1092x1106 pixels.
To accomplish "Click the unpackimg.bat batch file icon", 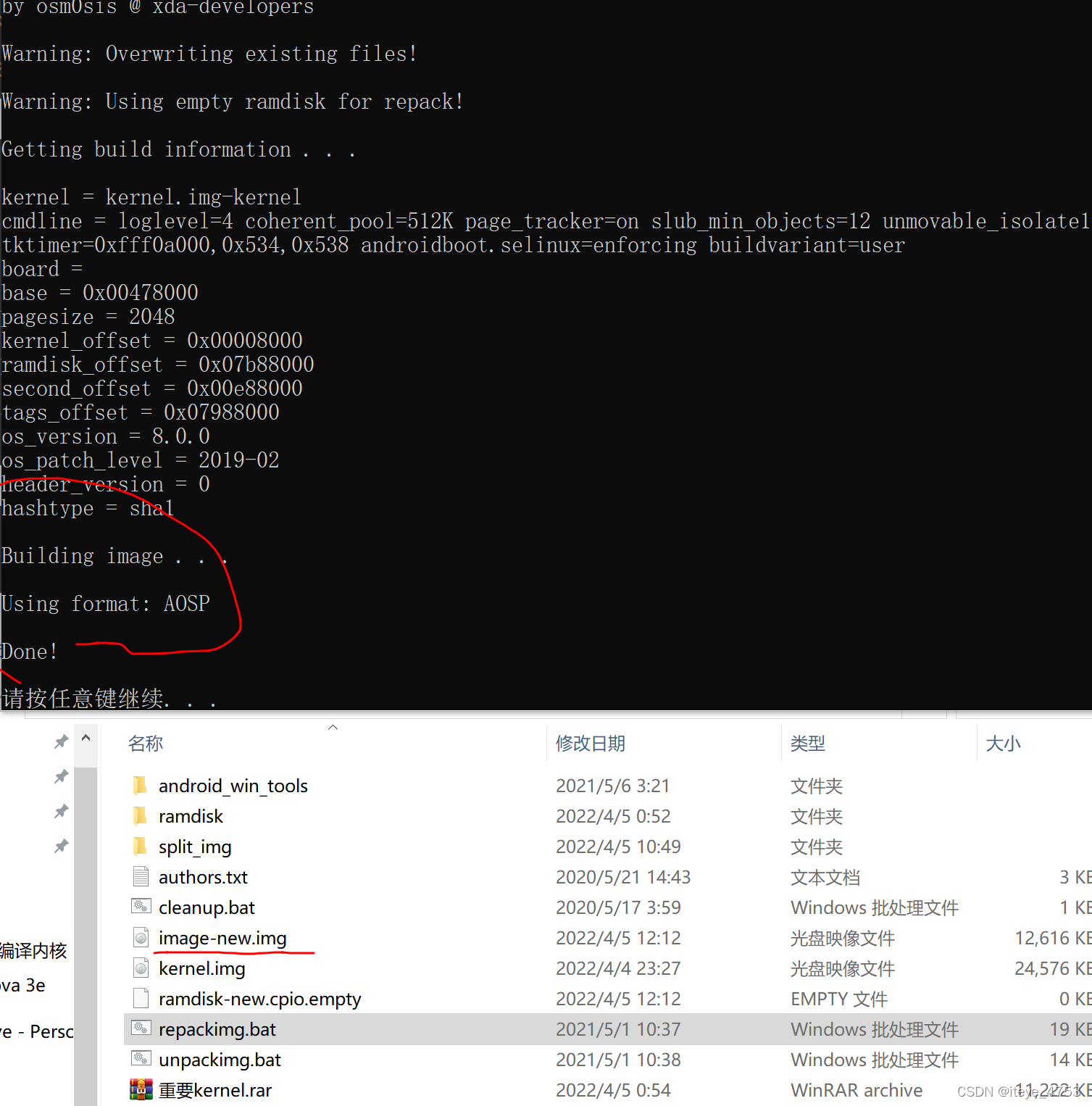I will pyautogui.click(x=141, y=1059).
